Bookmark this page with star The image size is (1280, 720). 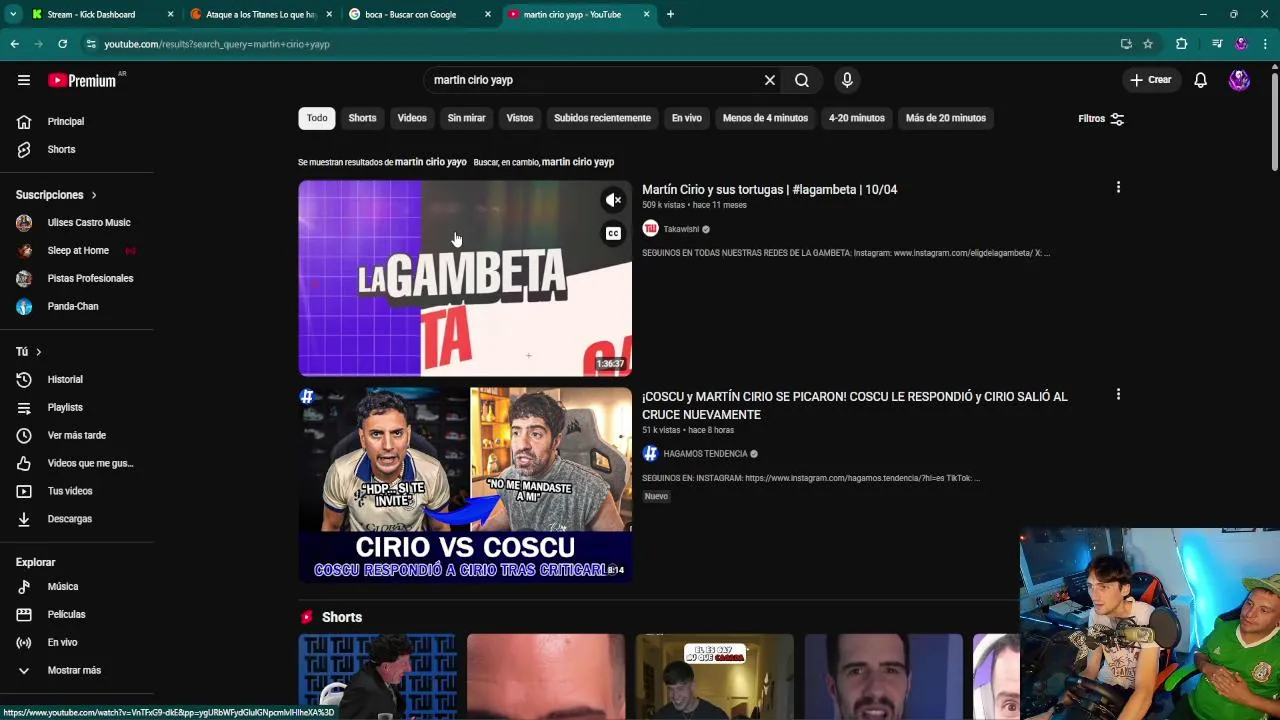[x=1148, y=44]
